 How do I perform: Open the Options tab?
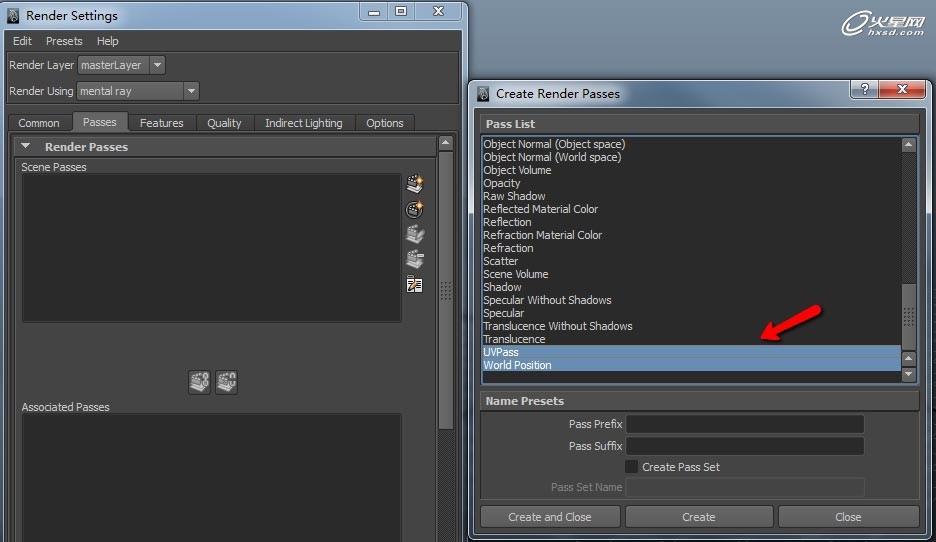384,123
